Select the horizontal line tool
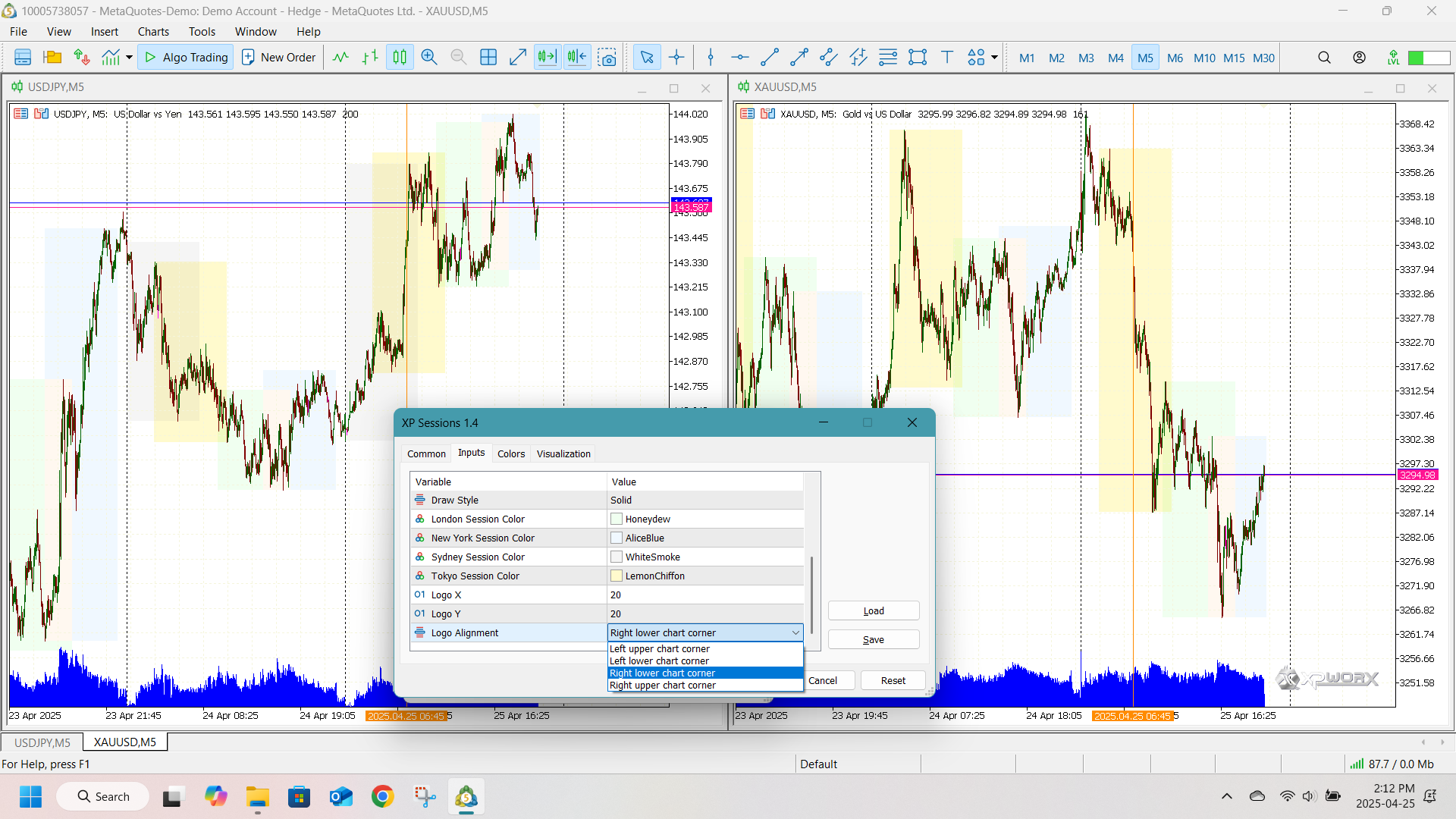Screen dimensions: 1456x819 coord(740,58)
